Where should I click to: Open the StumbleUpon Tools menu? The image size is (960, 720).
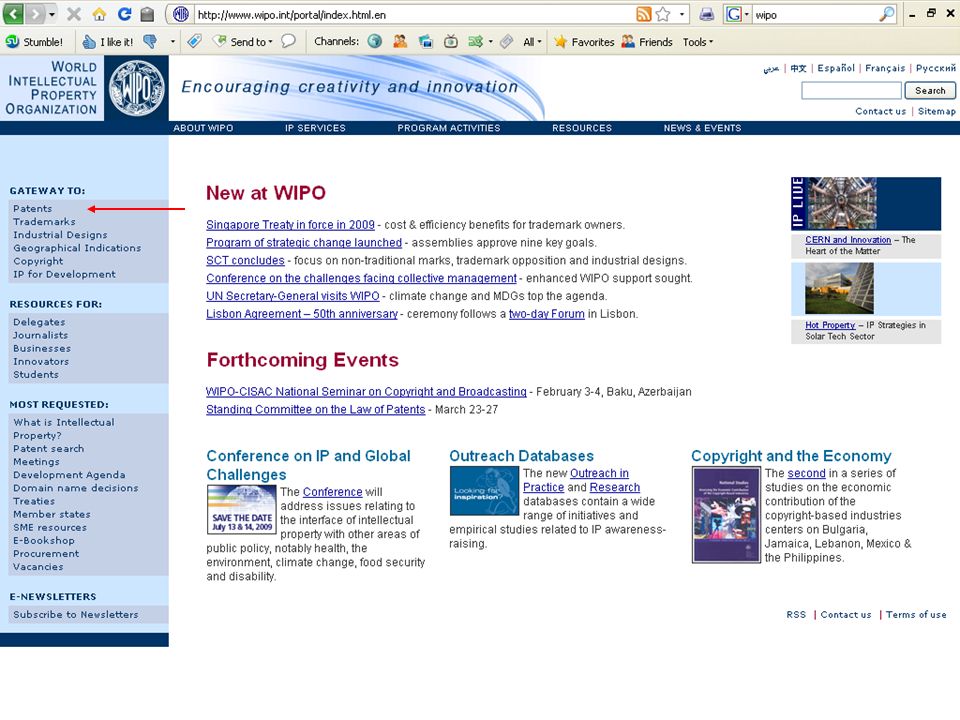(698, 42)
